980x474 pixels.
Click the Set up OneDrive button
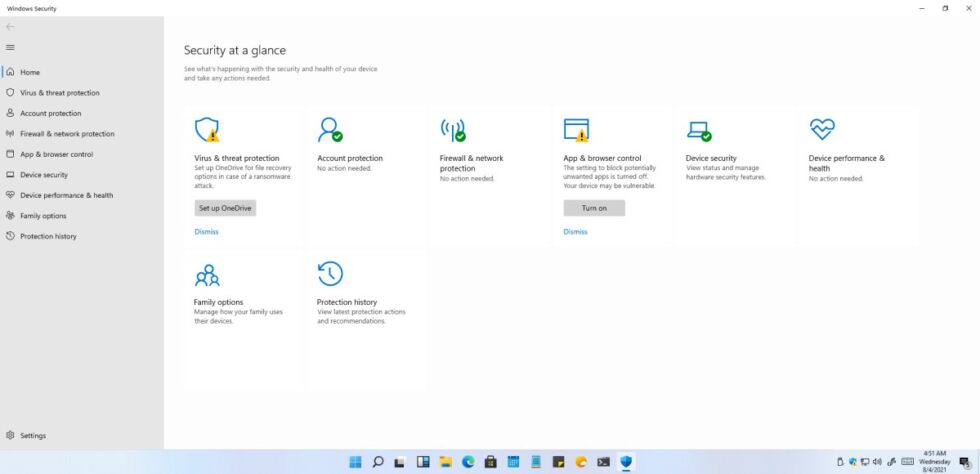225,208
